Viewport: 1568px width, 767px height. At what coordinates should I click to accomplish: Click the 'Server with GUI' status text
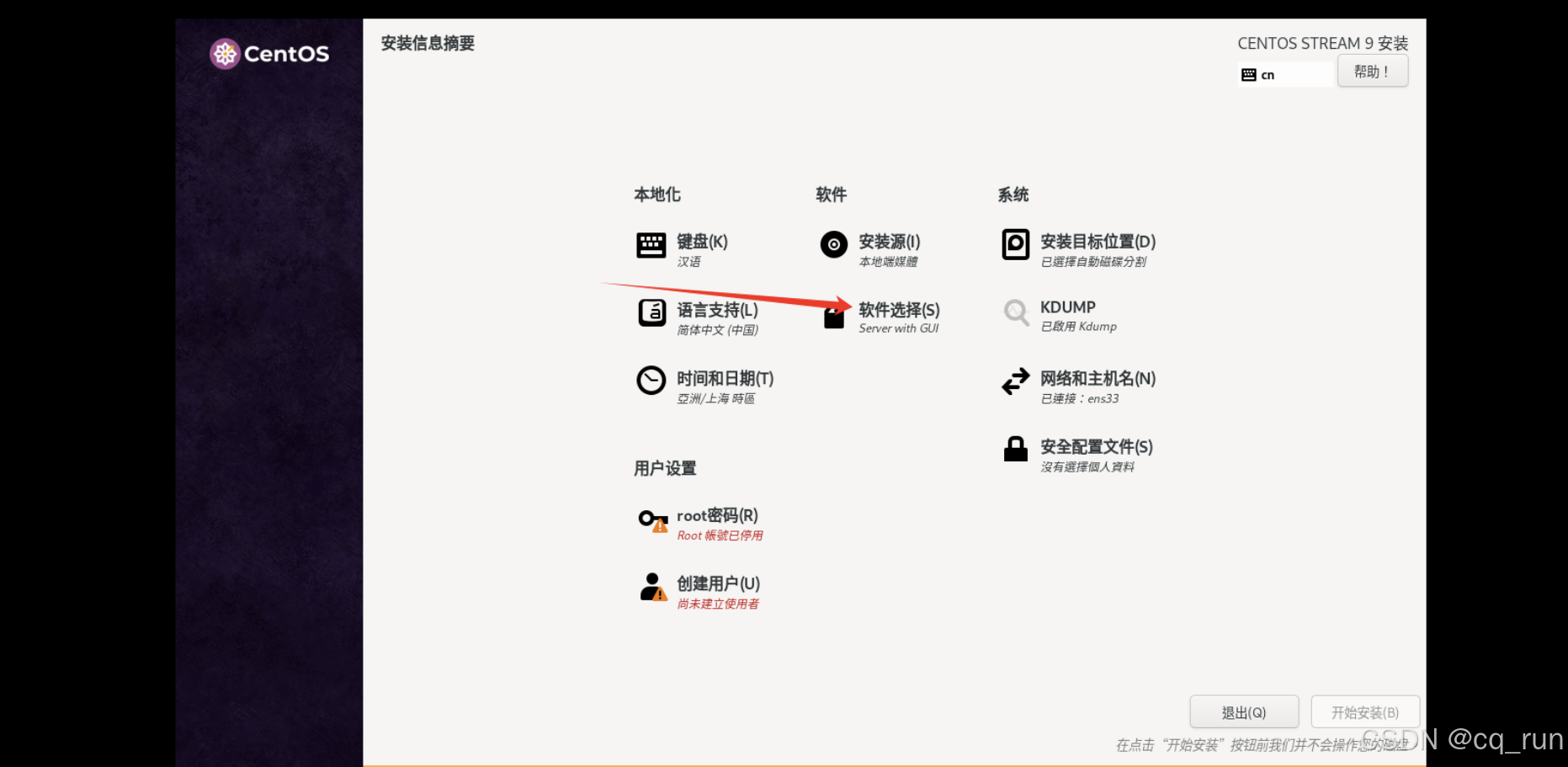[x=898, y=328]
